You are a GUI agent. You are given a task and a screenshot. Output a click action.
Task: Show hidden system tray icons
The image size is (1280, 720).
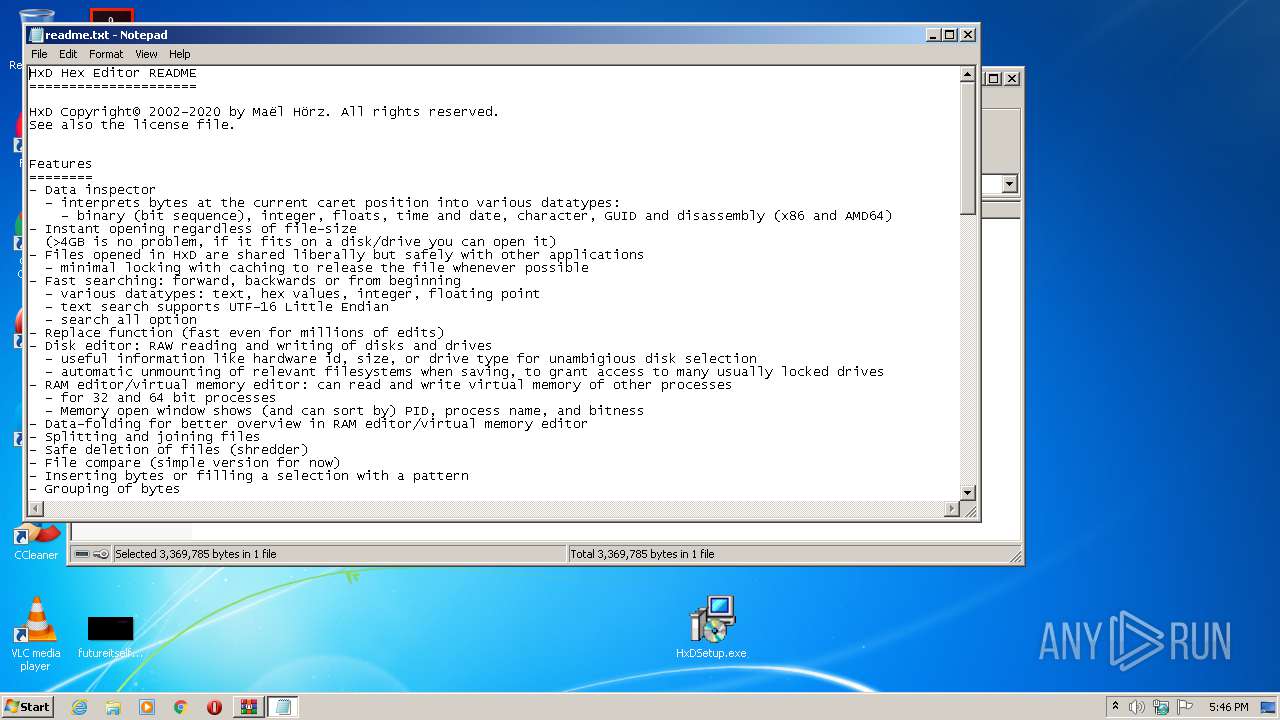pos(1115,706)
